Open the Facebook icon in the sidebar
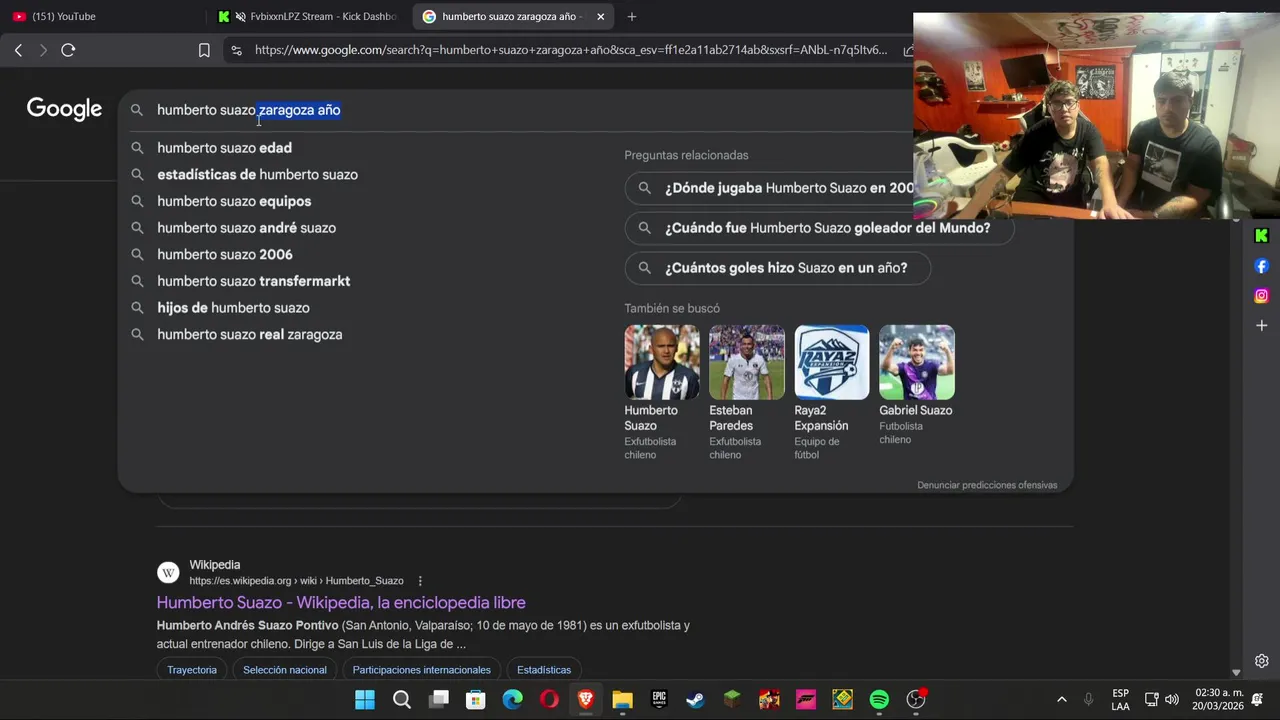Image resolution: width=1280 pixels, height=720 pixels. click(1261, 266)
